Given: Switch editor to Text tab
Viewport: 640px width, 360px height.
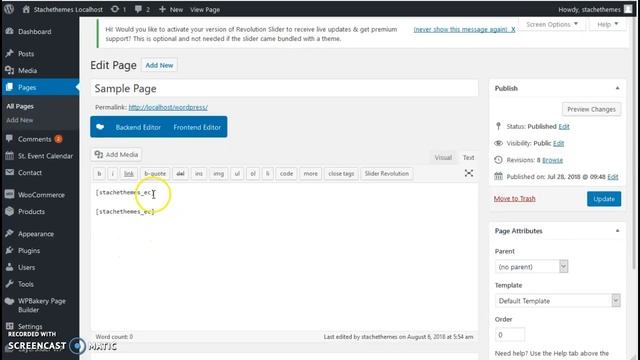Looking at the screenshot, I should (468, 157).
